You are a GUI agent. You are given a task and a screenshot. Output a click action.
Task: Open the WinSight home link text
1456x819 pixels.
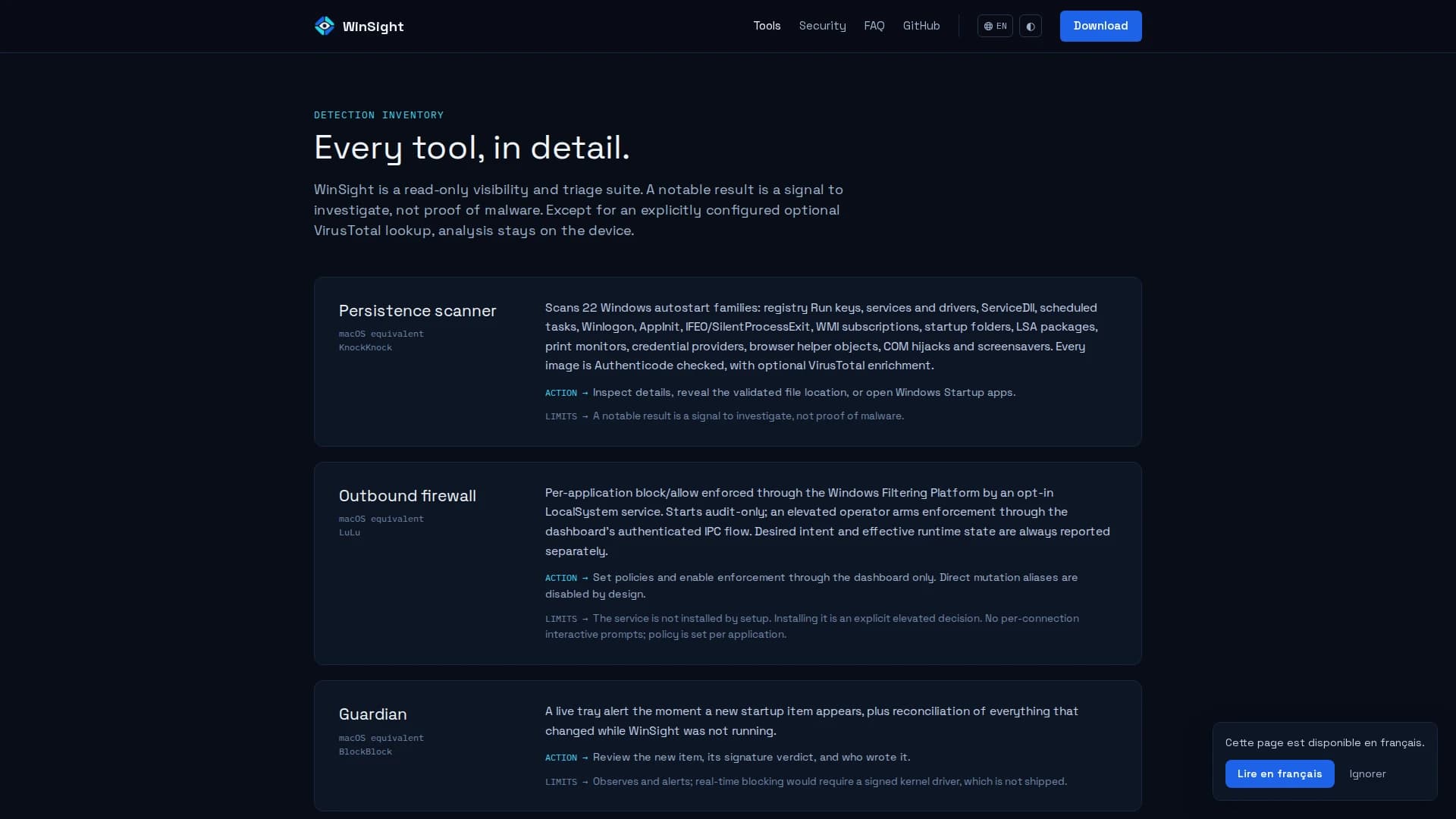(373, 27)
